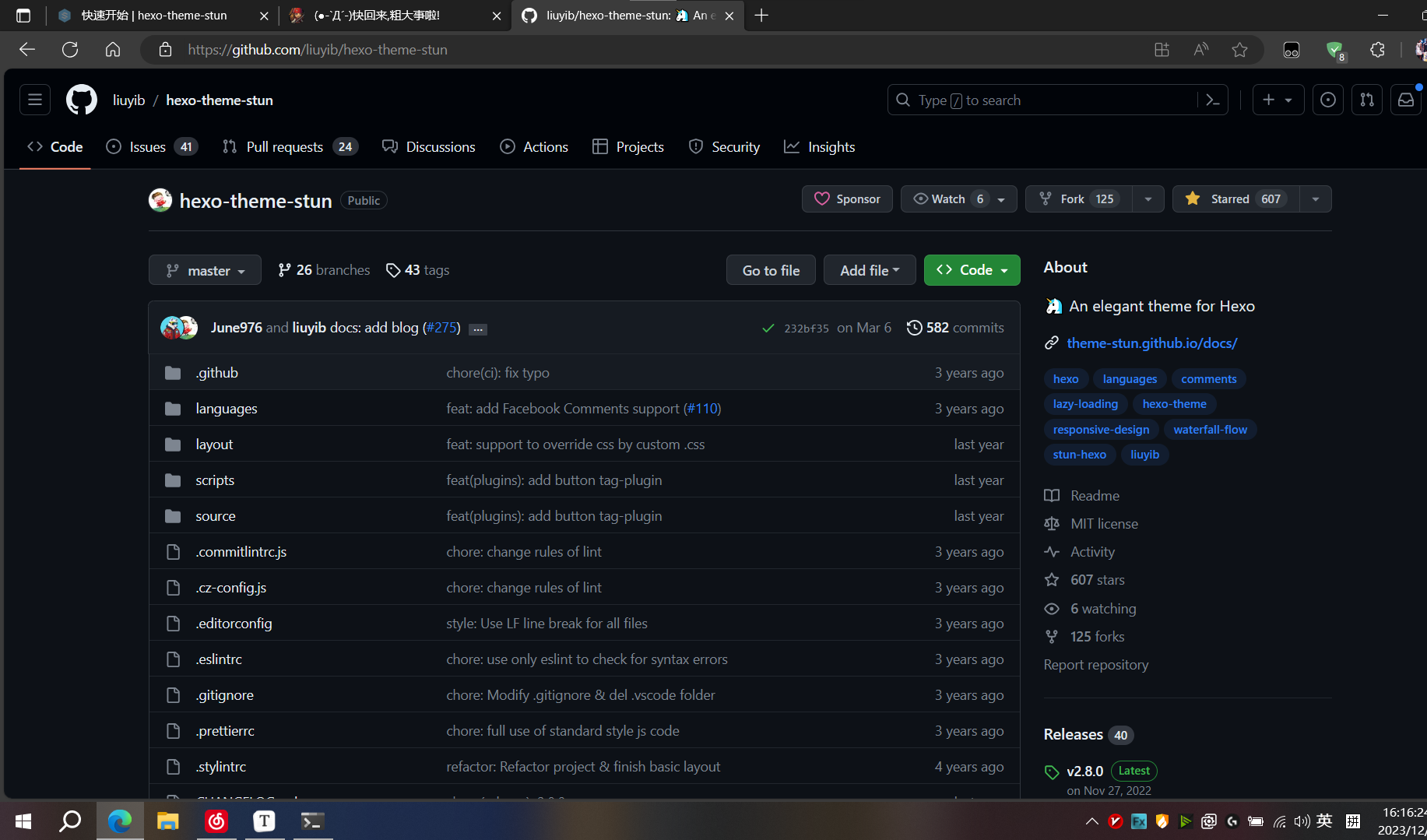The image size is (1427, 840).
Task: Open the pull requests icon in header
Action: click(x=1367, y=100)
